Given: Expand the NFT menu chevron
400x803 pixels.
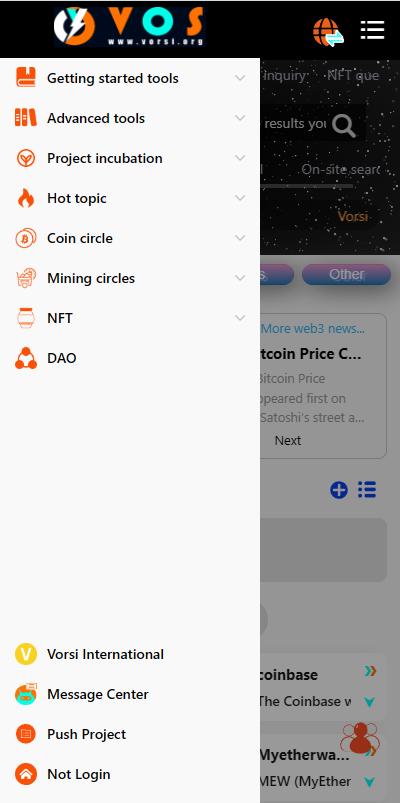Looking at the screenshot, I should tap(240, 318).
